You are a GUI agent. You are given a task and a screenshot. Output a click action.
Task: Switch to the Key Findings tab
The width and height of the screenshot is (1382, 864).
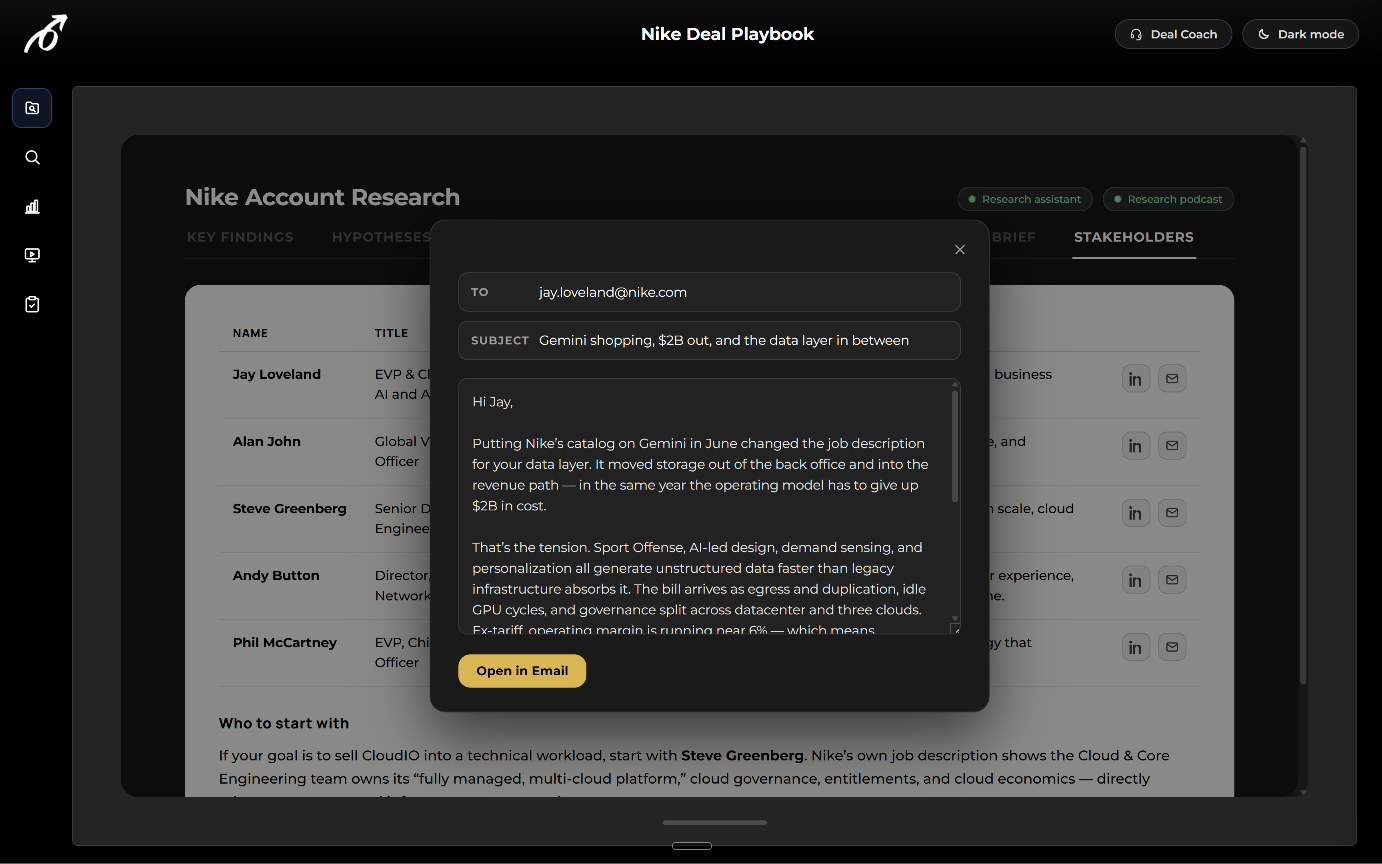point(240,237)
